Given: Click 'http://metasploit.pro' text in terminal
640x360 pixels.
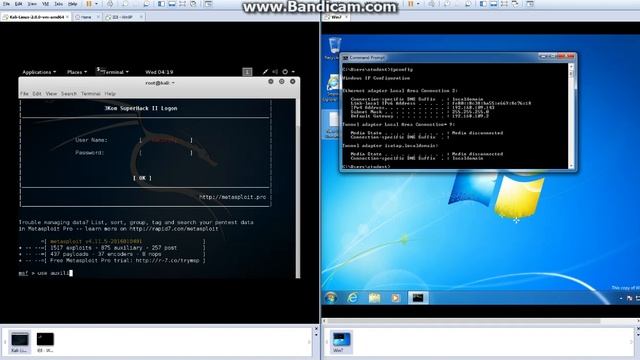Looking at the screenshot, I should click(233, 197).
